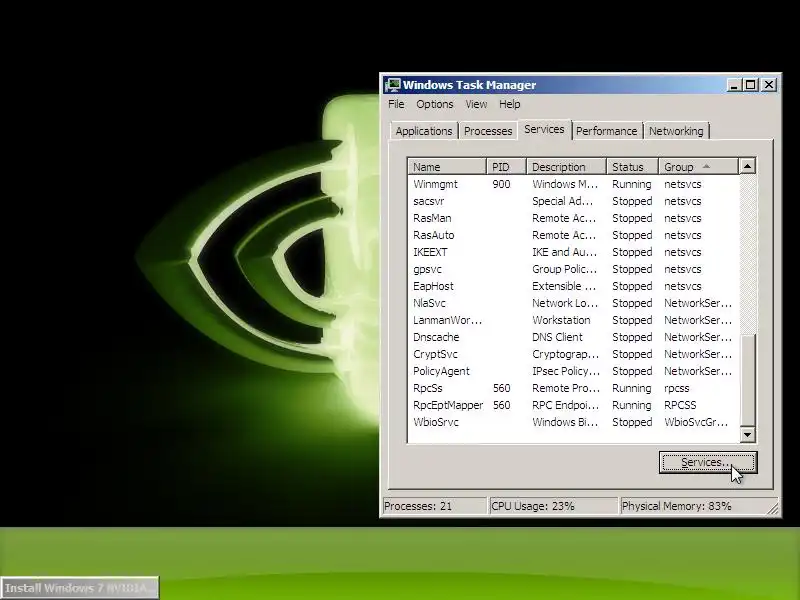Viewport: 800px width, 600px height.
Task: Click the Workstation description cell
Action: click(x=561, y=320)
